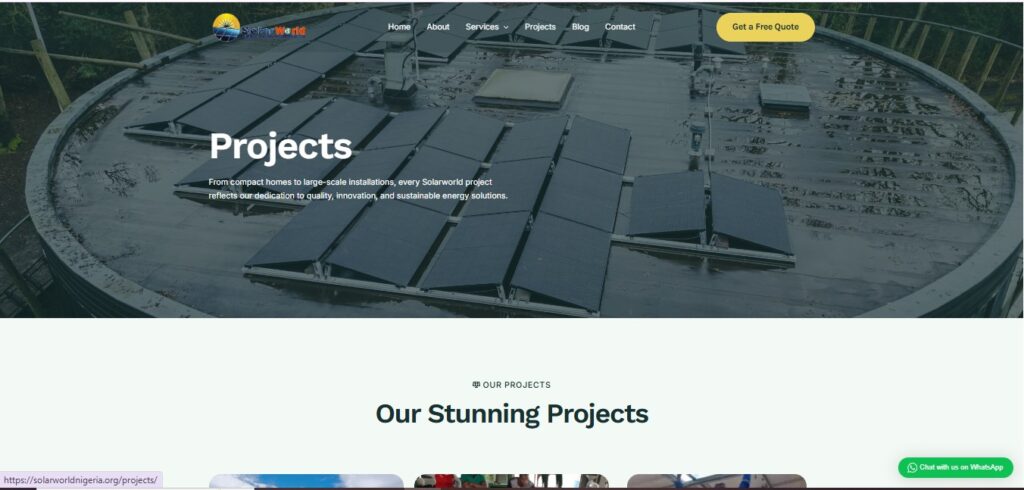Image resolution: width=1024 pixels, height=490 pixels.
Task: Go to the Home page link
Action: point(399,27)
